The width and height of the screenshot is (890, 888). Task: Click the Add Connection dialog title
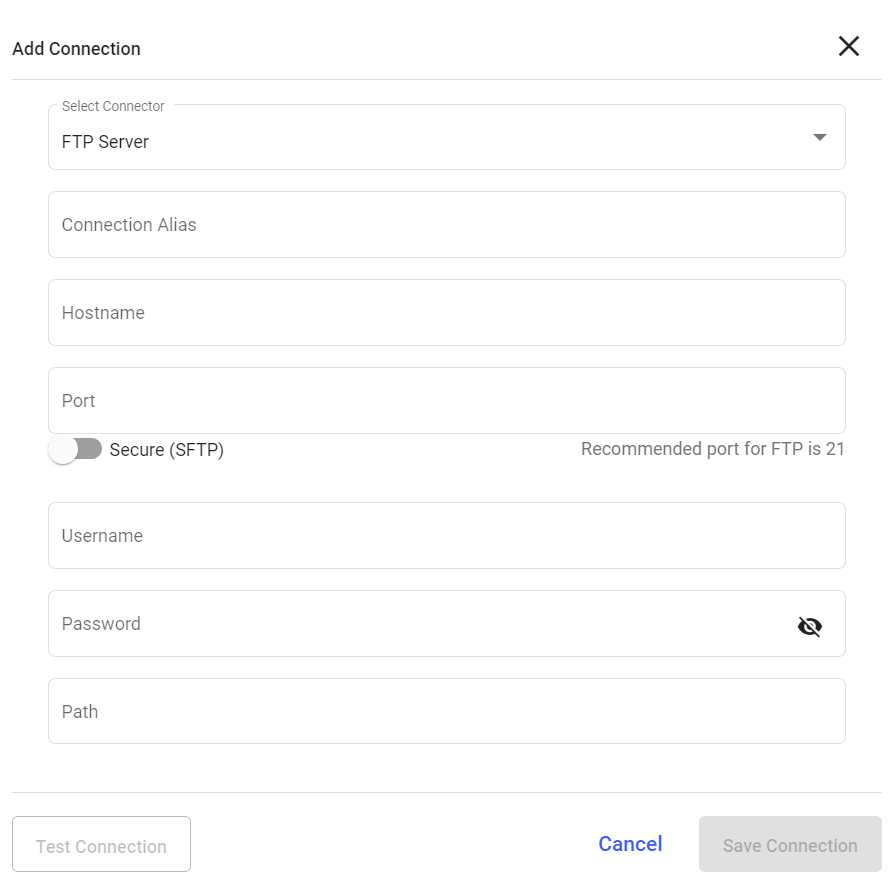tap(76, 49)
